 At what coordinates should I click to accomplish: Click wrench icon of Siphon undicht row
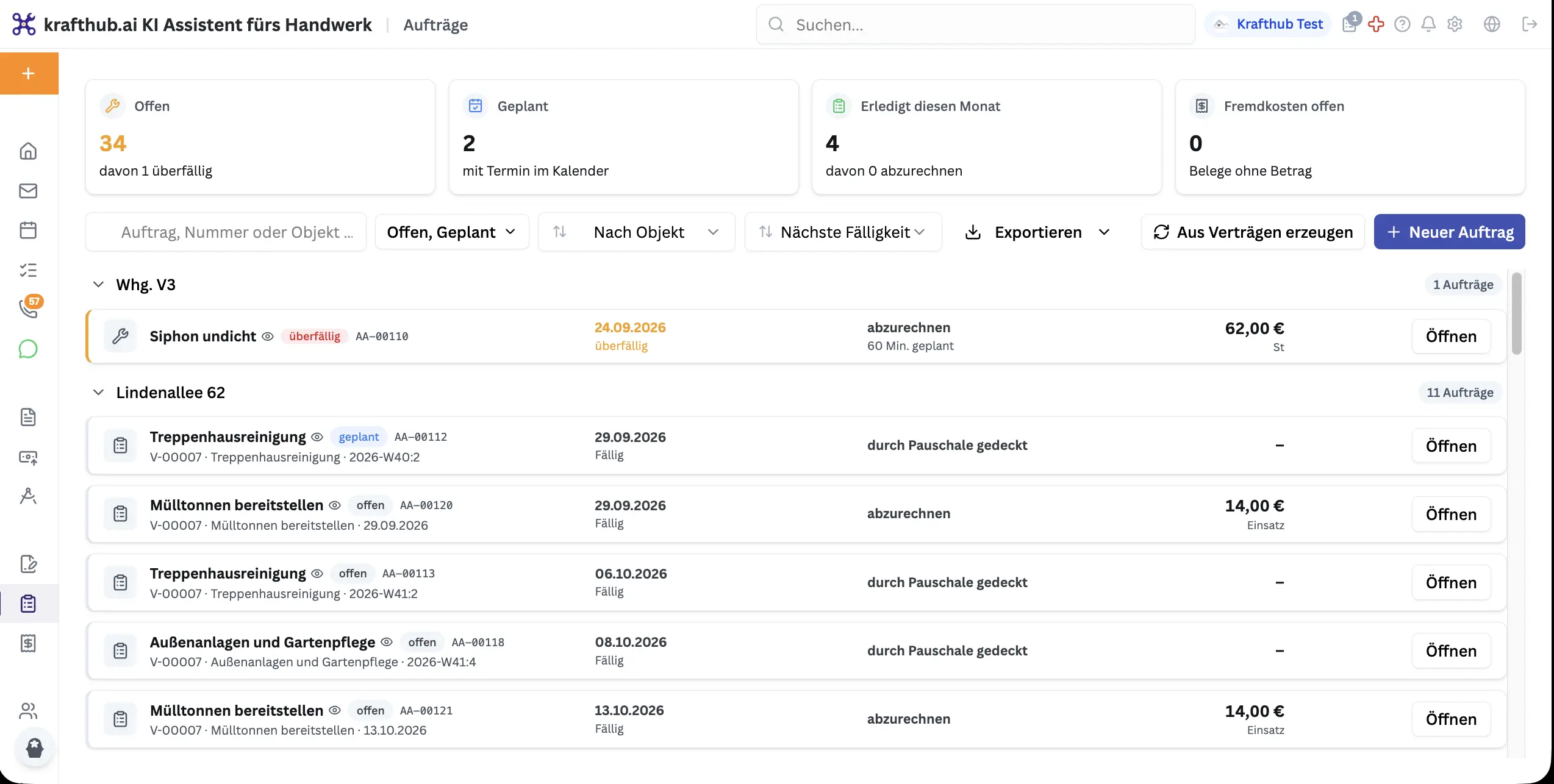(120, 336)
